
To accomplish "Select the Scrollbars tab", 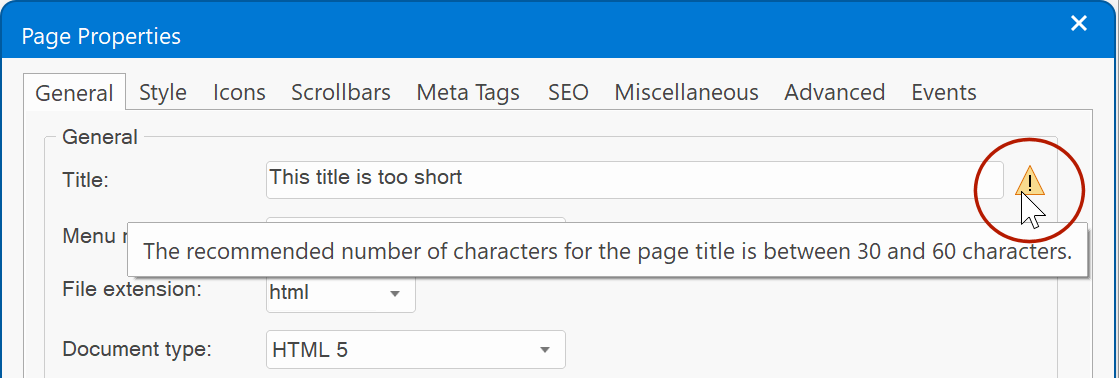I will 341,92.
